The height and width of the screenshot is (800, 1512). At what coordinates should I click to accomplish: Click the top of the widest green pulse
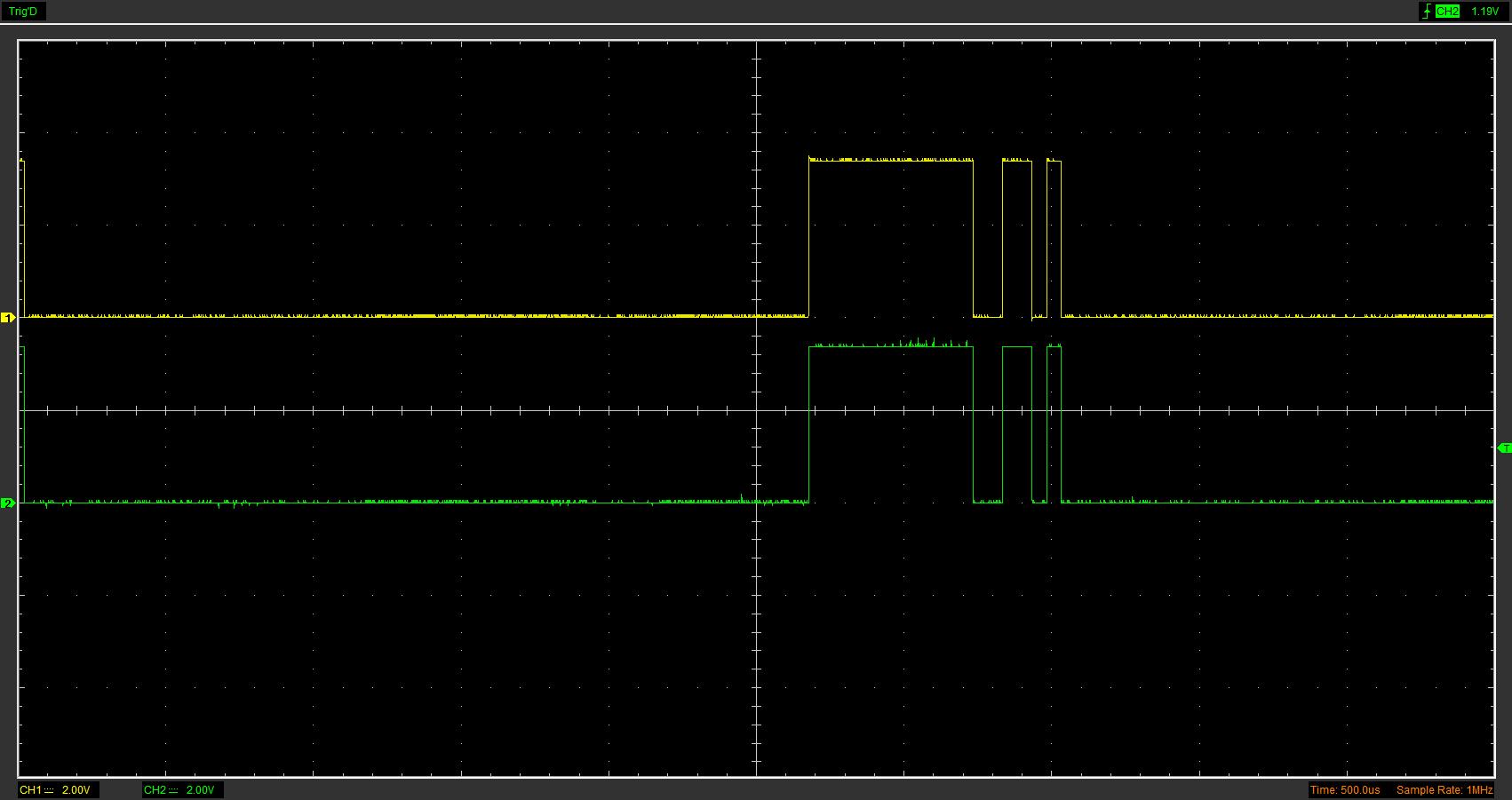pos(891,346)
